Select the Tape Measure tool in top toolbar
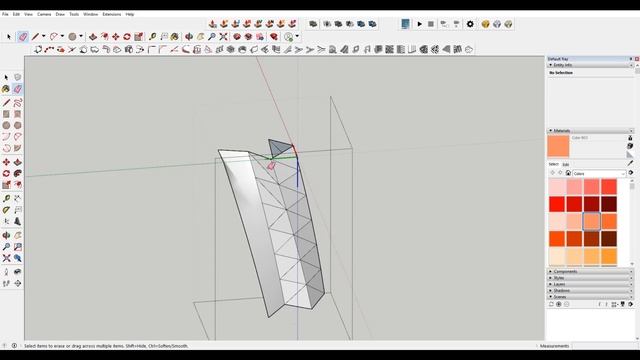 click(153, 37)
